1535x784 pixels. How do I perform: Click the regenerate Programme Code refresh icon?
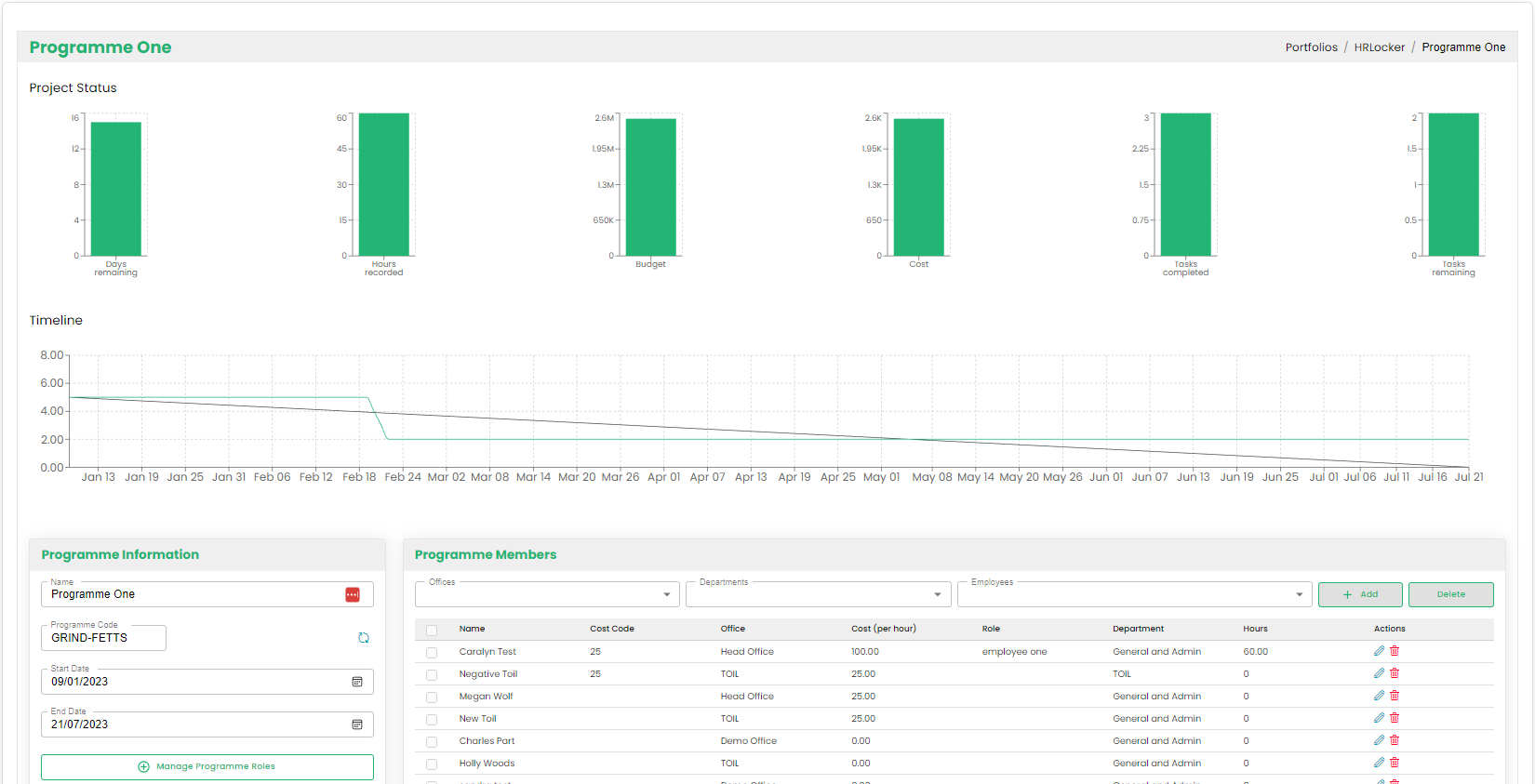tap(364, 638)
